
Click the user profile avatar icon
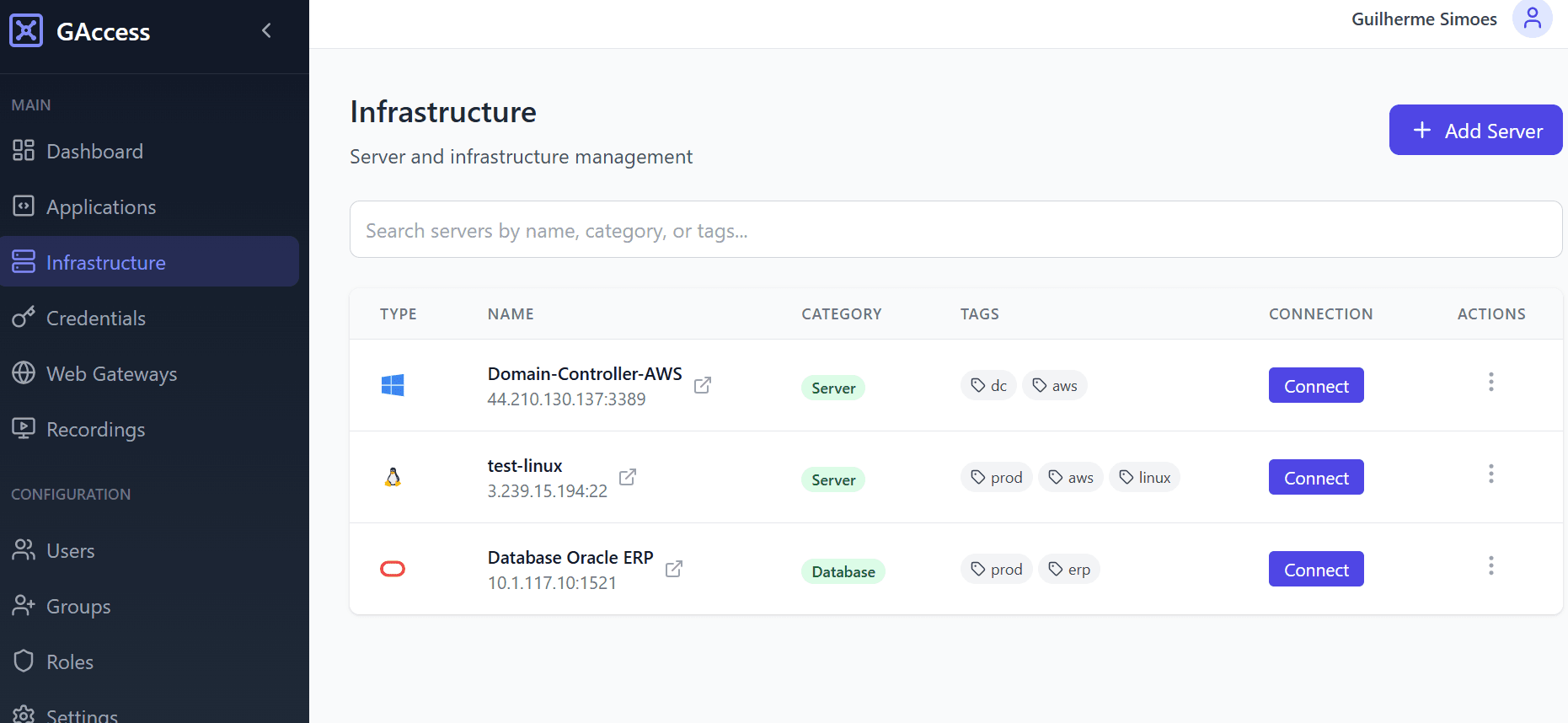point(1532,19)
